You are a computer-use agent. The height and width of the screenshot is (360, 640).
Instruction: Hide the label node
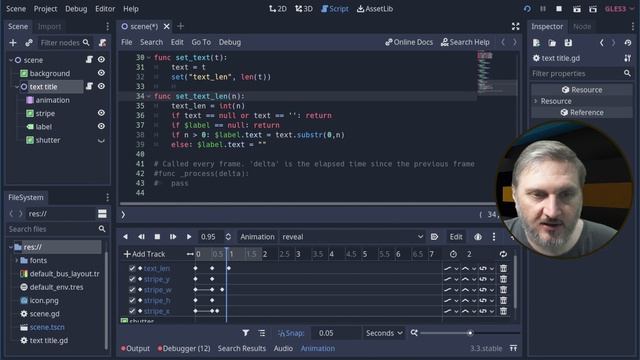click(x=101, y=127)
